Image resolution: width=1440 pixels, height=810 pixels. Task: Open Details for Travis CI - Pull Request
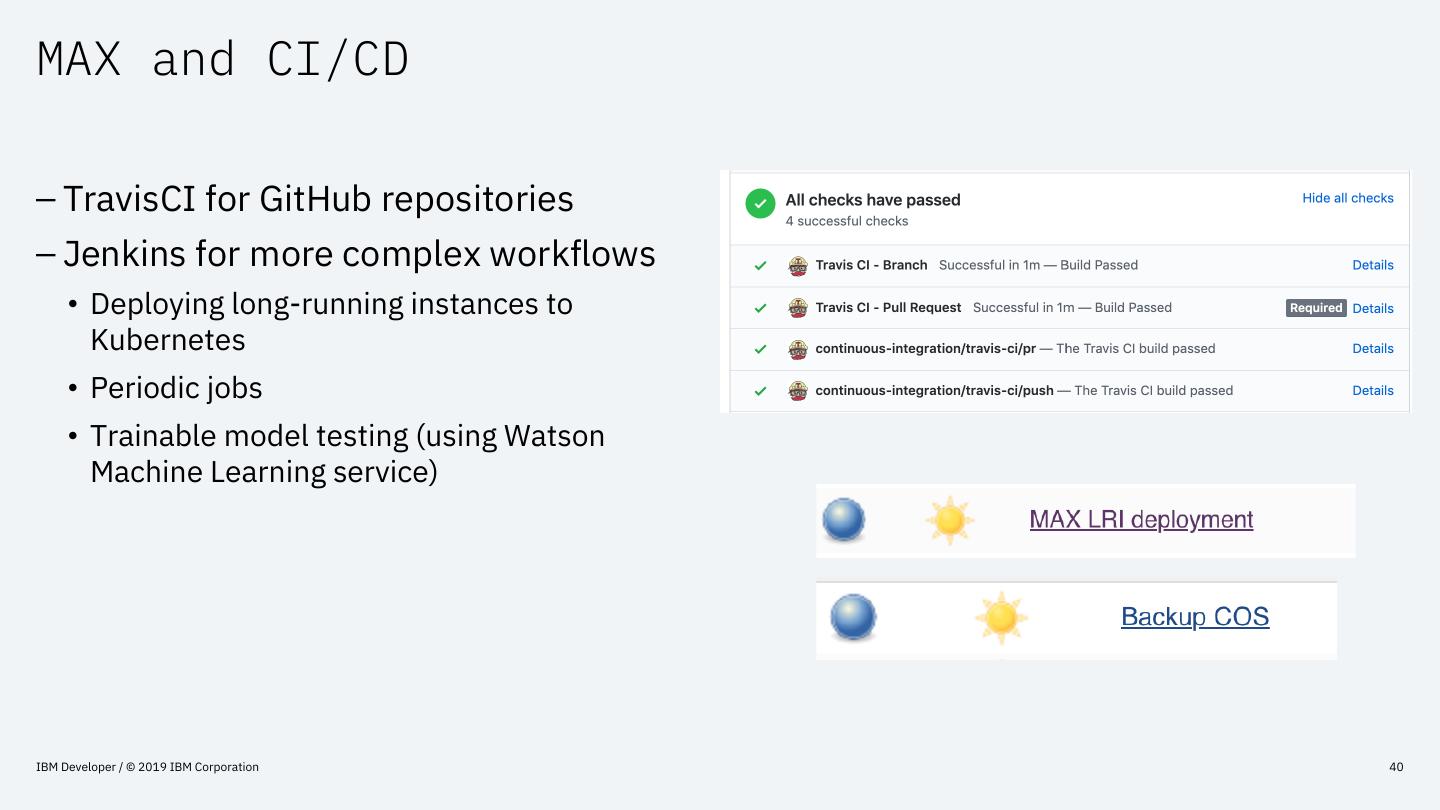(x=1372, y=308)
